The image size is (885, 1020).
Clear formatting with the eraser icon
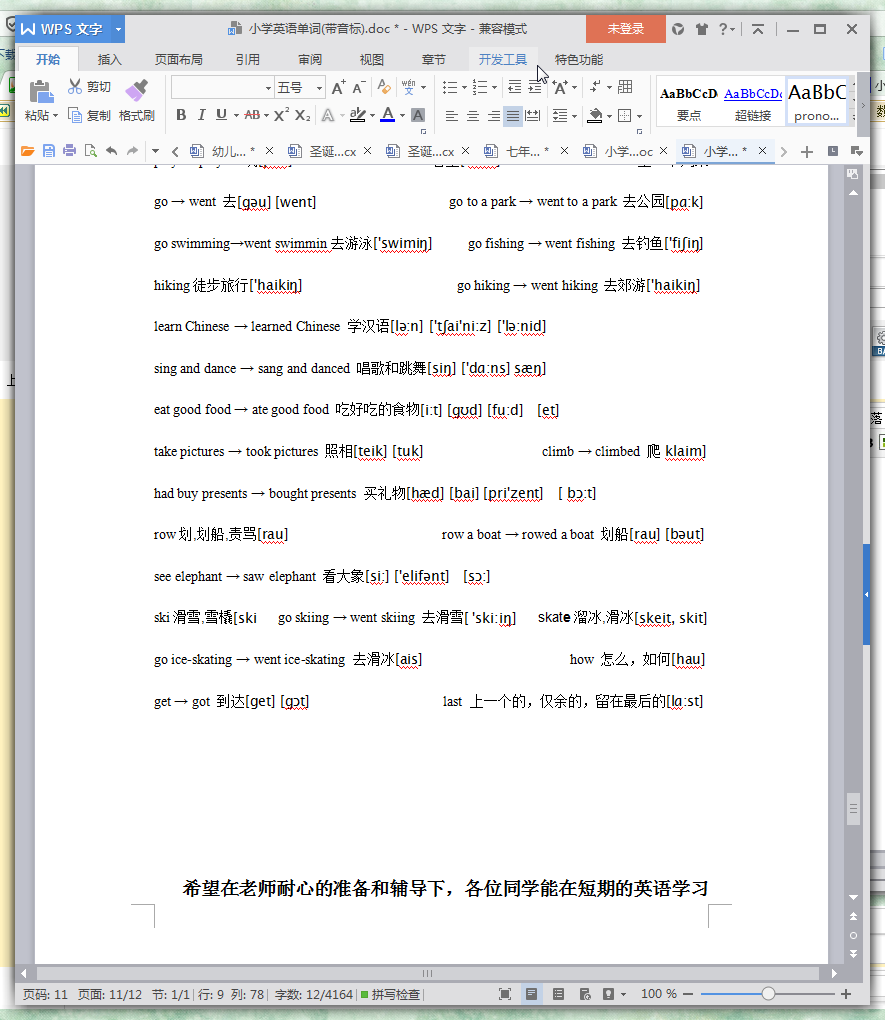coord(384,87)
